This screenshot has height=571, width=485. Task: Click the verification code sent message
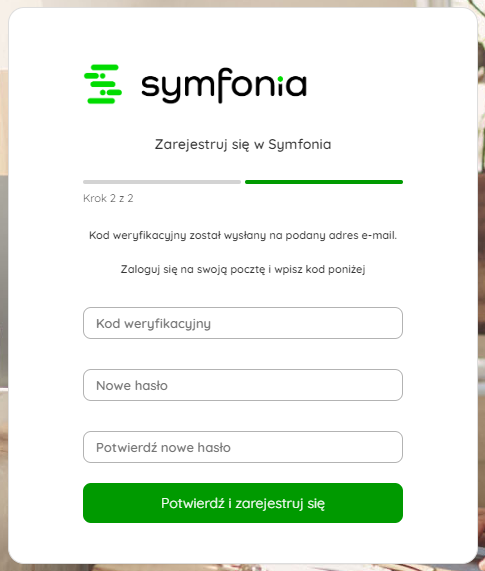[x=243, y=235]
